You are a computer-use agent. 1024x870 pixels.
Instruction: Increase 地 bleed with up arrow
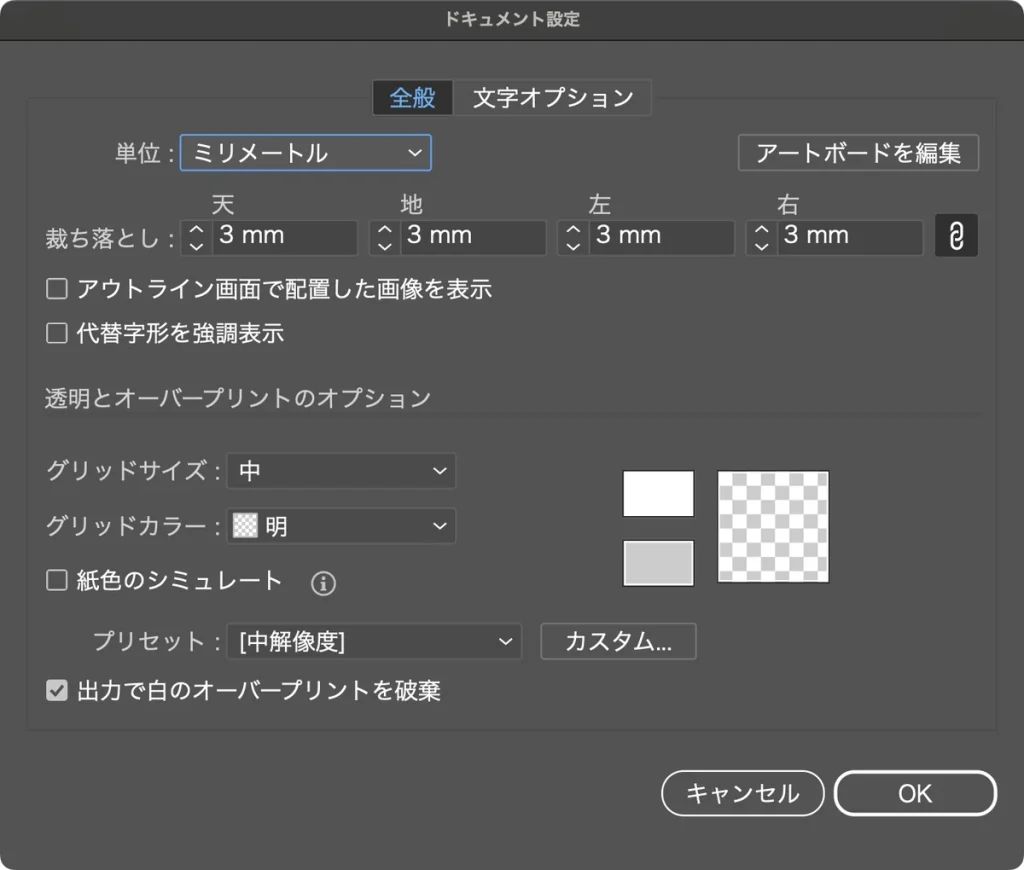point(385,229)
